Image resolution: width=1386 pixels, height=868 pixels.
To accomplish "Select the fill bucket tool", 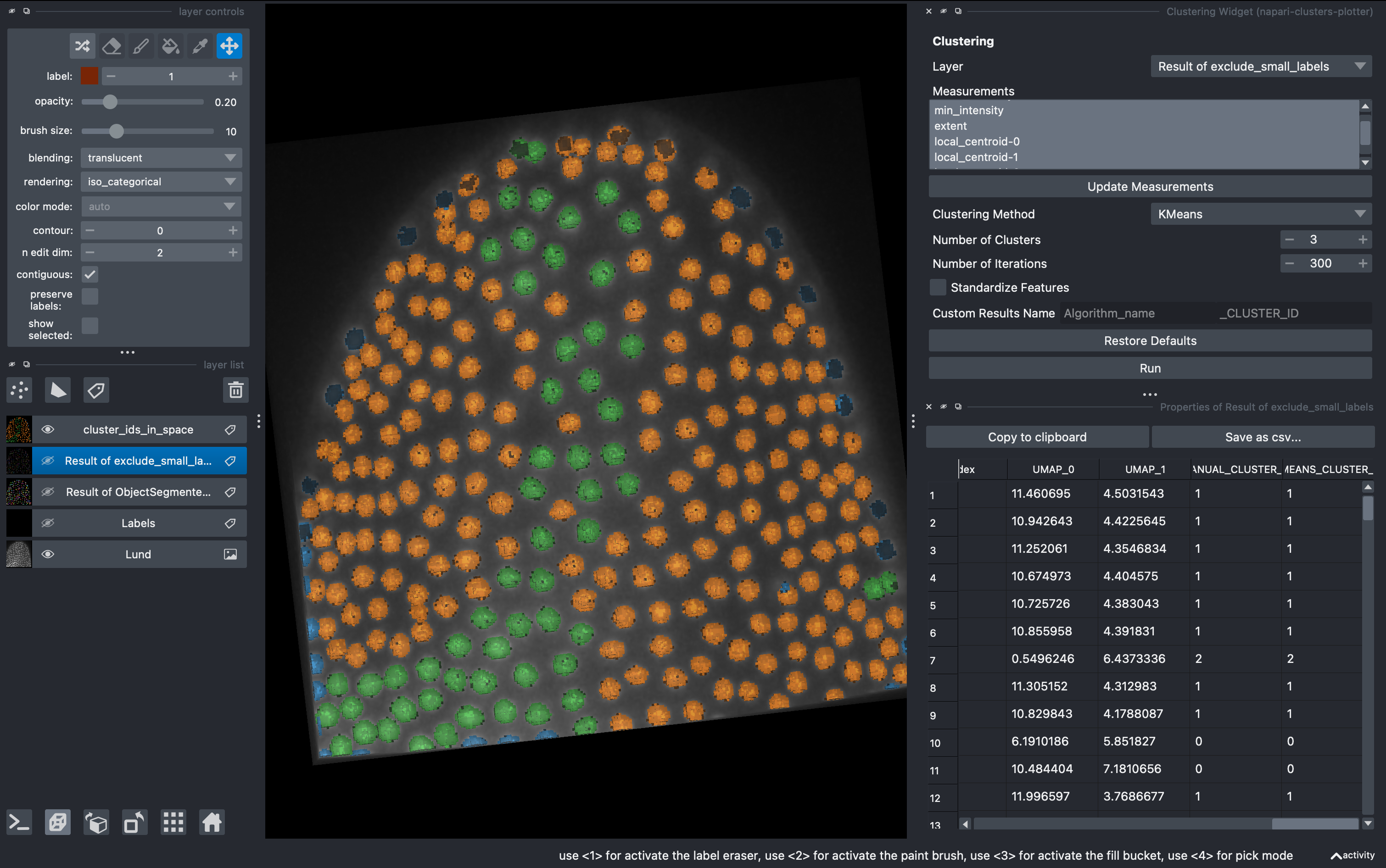I will 171,46.
